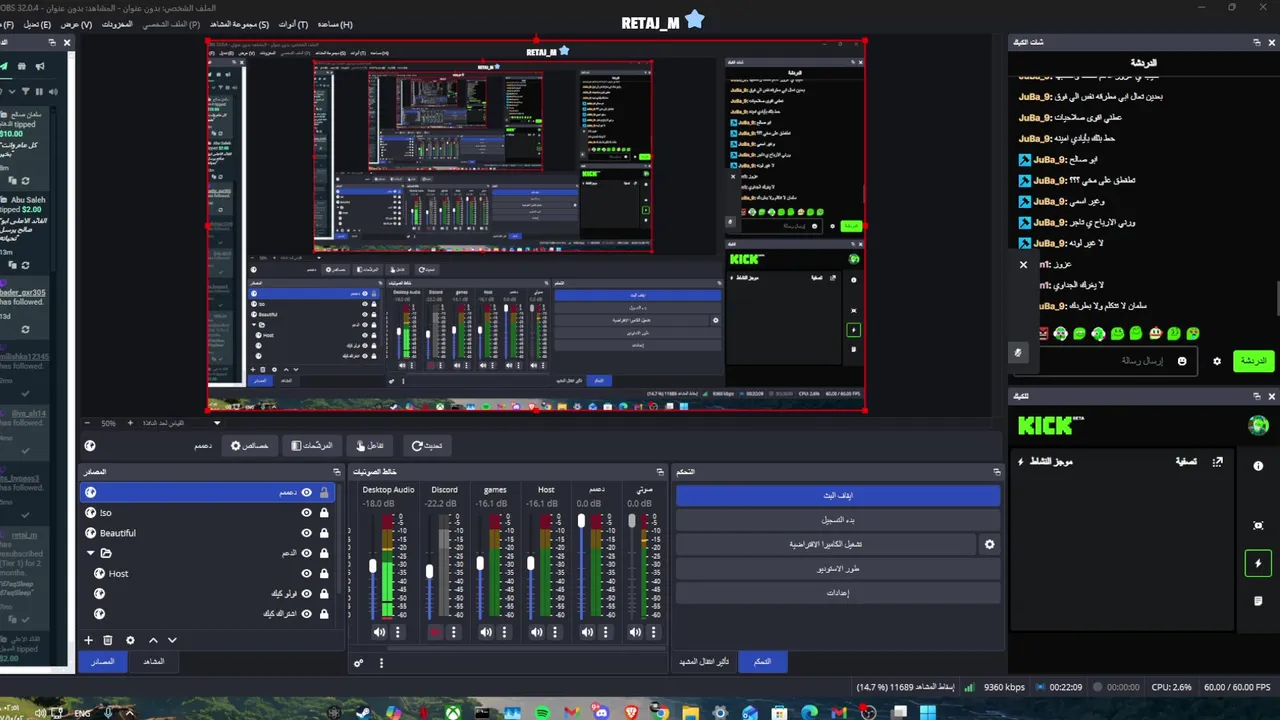Open the مجموعة المشاهد (S) menu
Viewport: 1280px width, 720px height.
point(239,24)
